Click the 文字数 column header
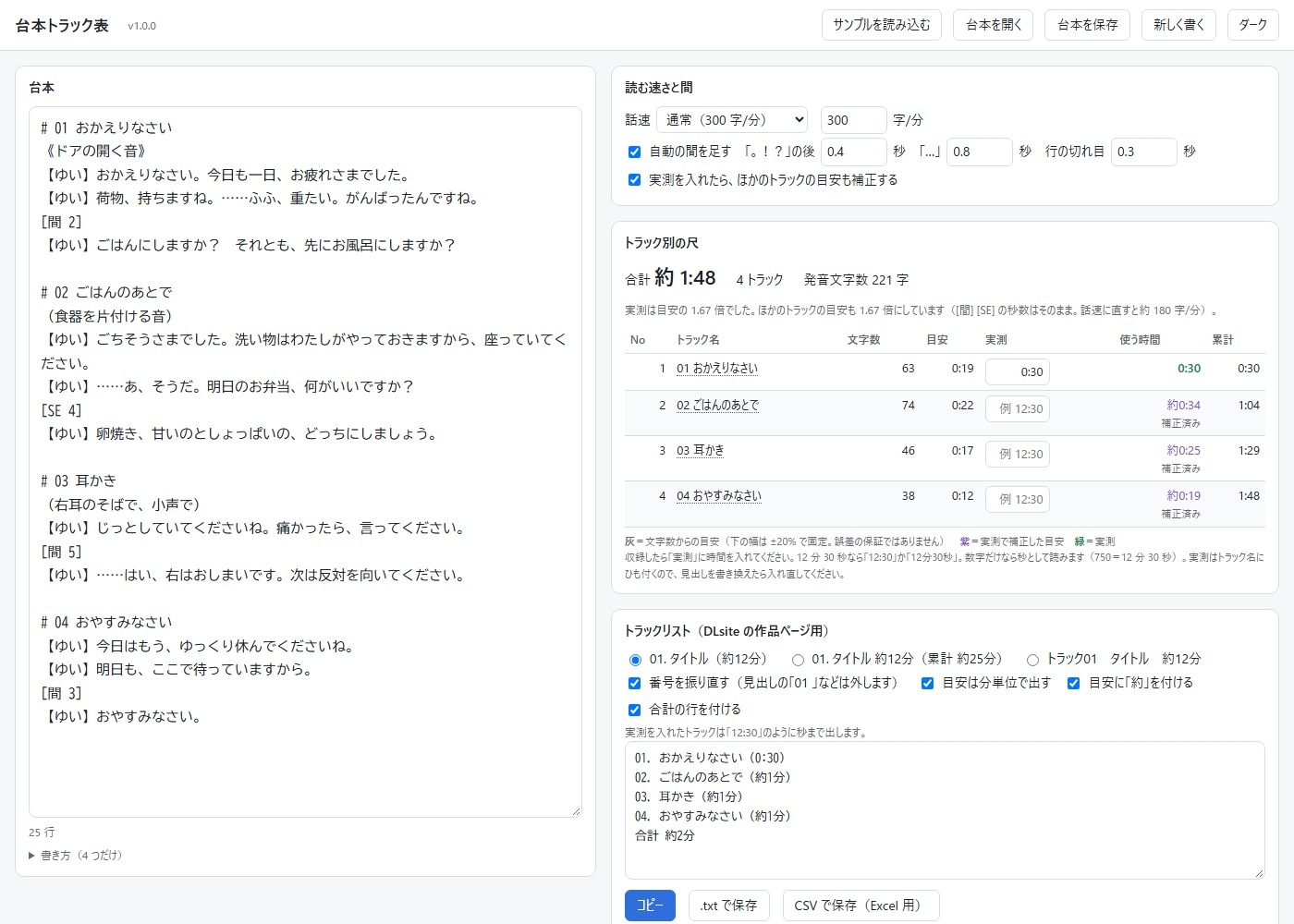The height and width of the screenshot is (924, 1294). coord(863,340)
